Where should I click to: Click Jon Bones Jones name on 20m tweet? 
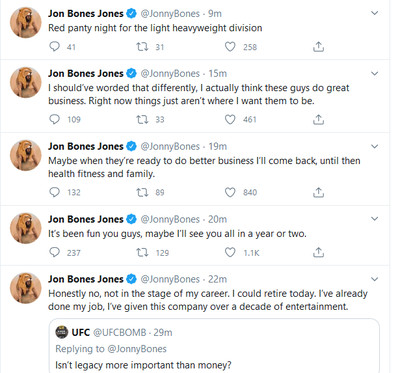86,219
